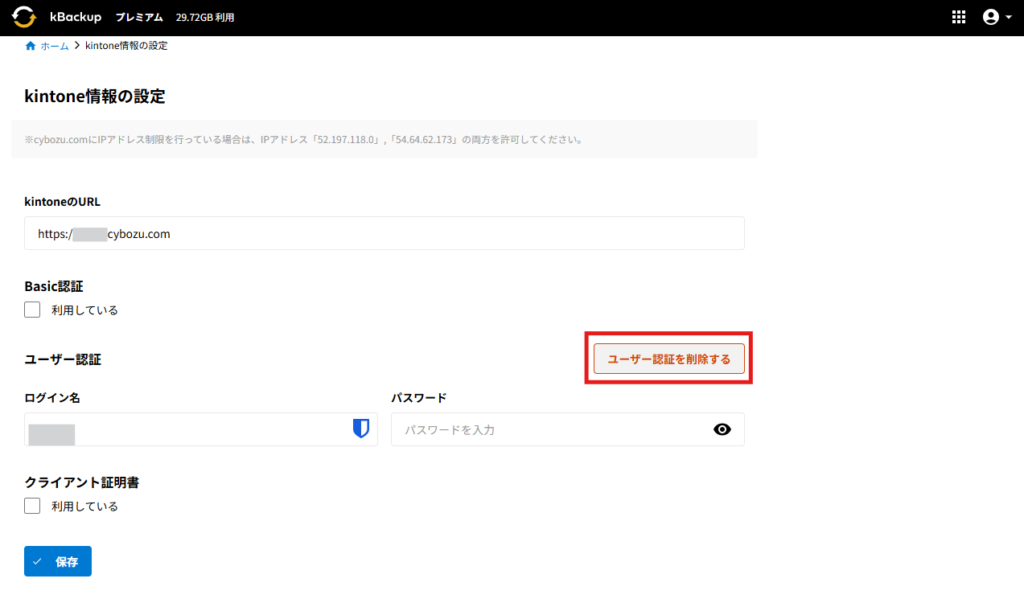Image resolution: width=1024 pixels, height=599 pixels.
Task: Open the apps grid menu icon
Action: [x=958, y=17]
